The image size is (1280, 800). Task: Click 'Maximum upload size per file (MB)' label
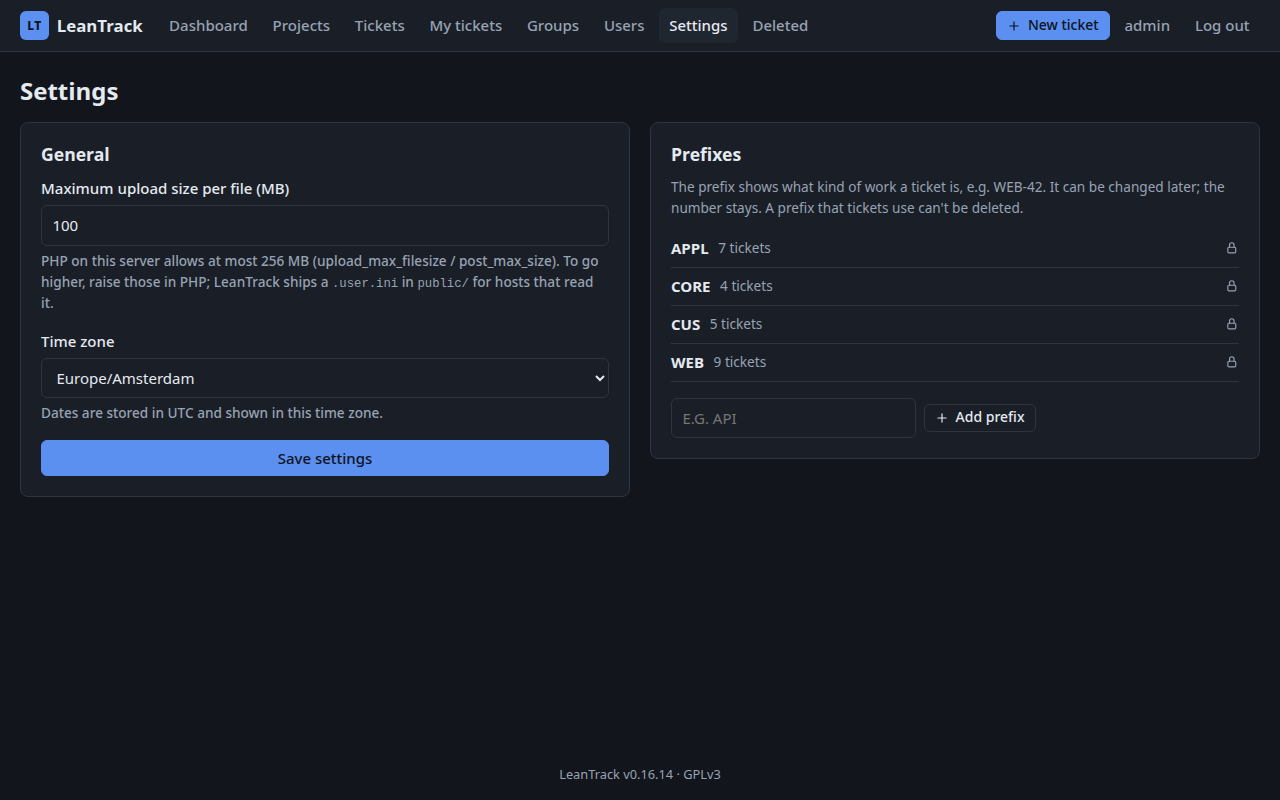(x=165, y=189)
